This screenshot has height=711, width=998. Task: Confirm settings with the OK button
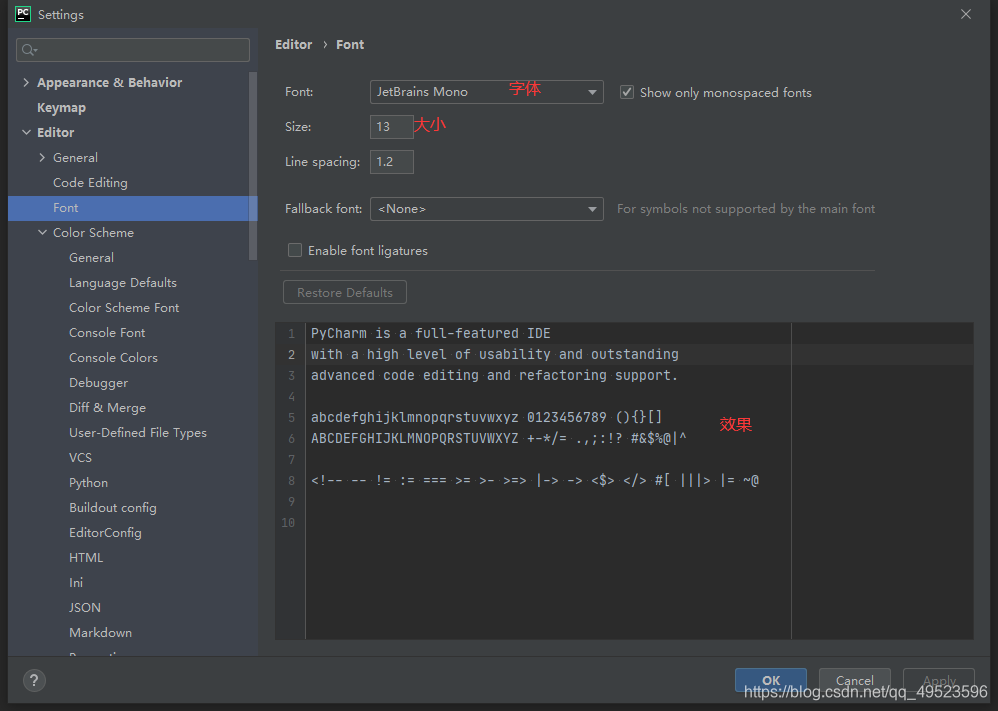tap(770, 679)
